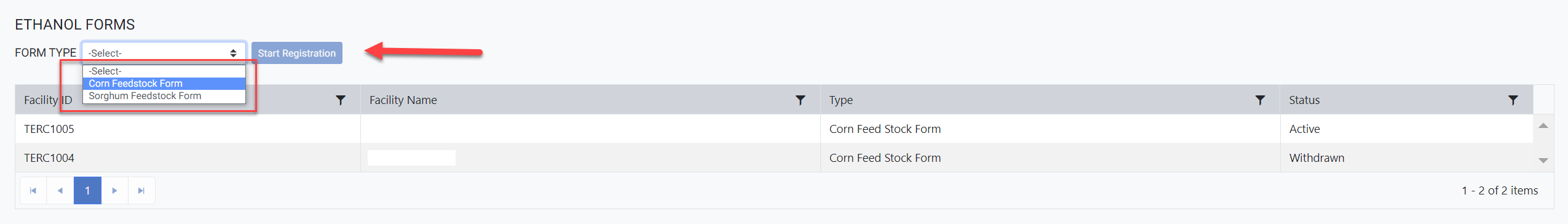1568x224 pixels.
Task: Start Registration for selected form
Action: coord(297,53)
